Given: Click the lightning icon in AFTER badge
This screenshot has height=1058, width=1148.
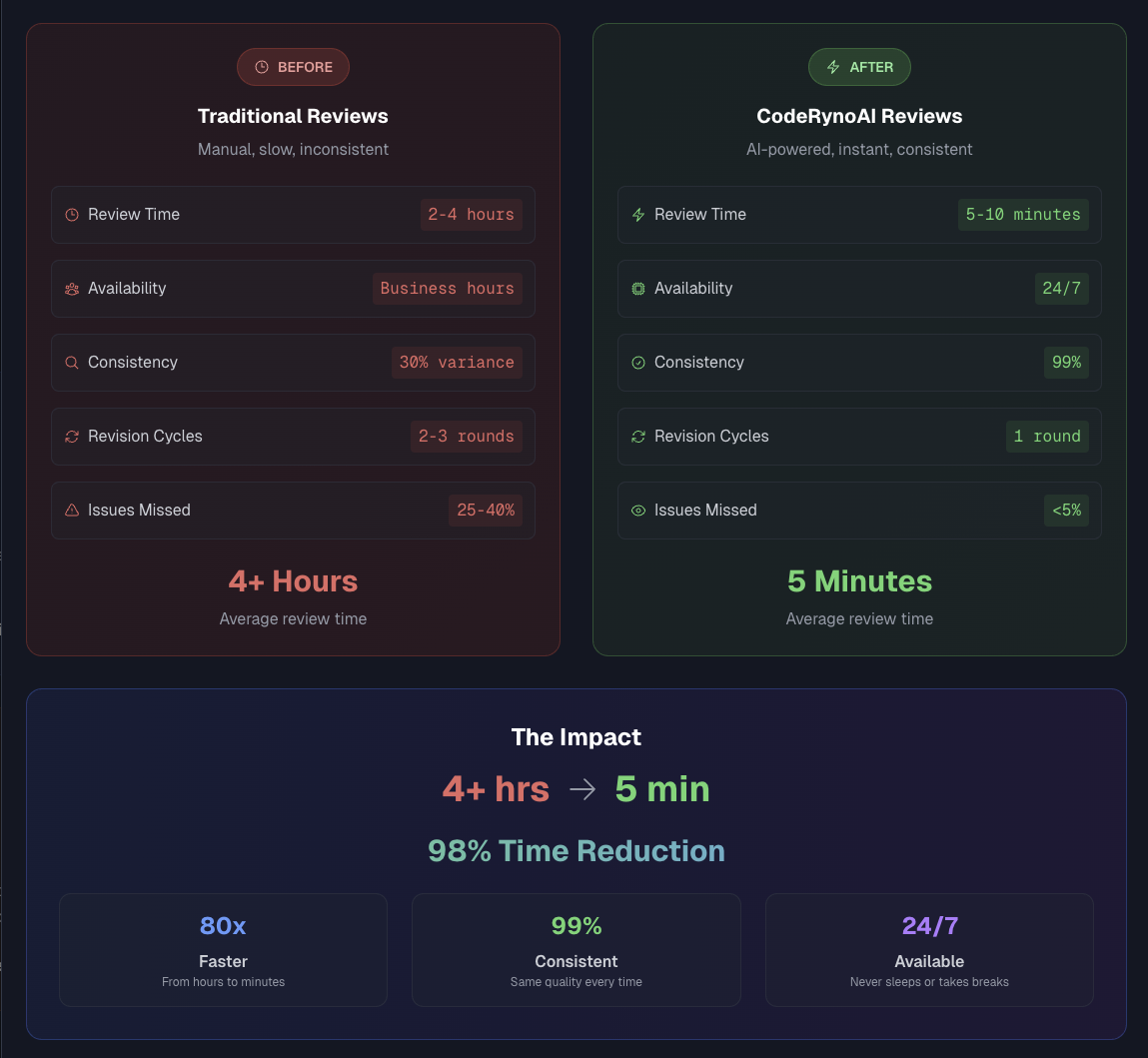Looking at the screenshot, I should [833, 67].
